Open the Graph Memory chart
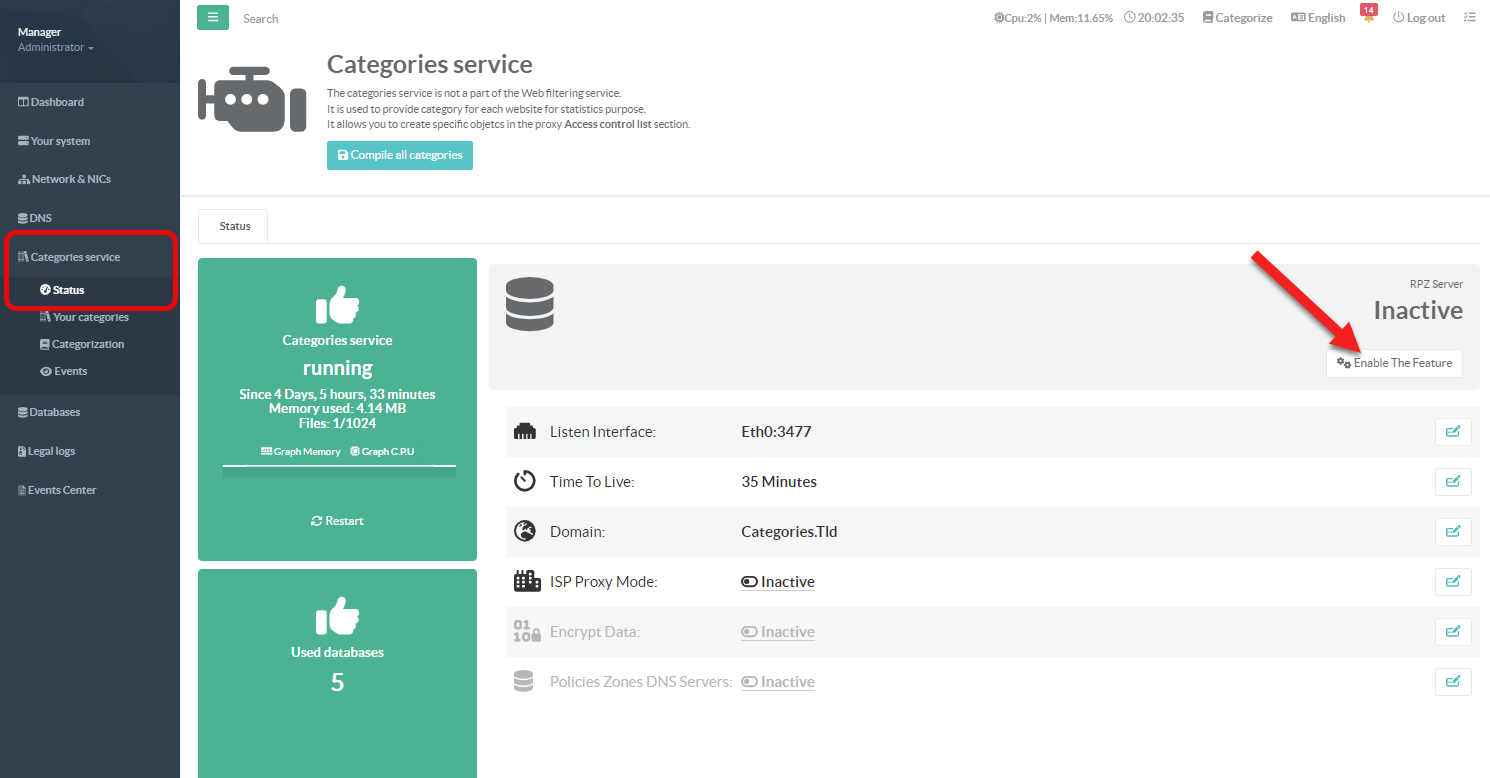Image resolution: width=1490 pixels, height=778 pixels. tap(301, 452)
